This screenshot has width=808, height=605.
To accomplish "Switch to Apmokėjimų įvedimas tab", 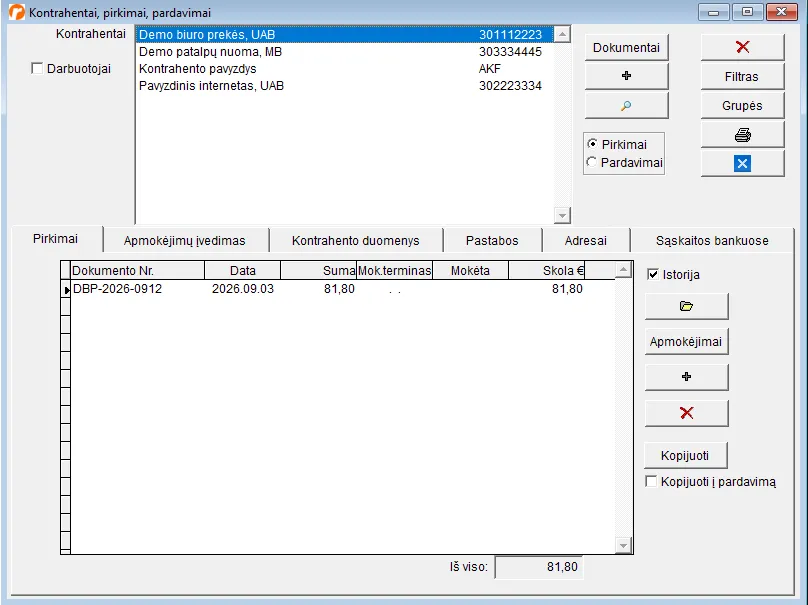I will click(184, 241).
